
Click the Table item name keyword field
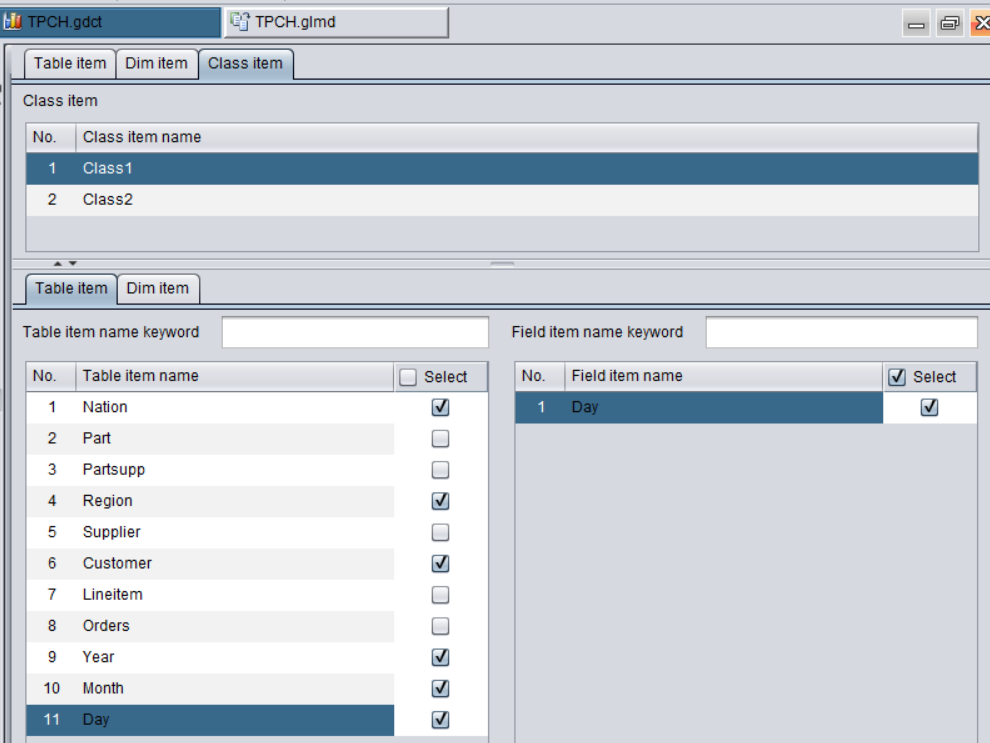click(354, 333)
